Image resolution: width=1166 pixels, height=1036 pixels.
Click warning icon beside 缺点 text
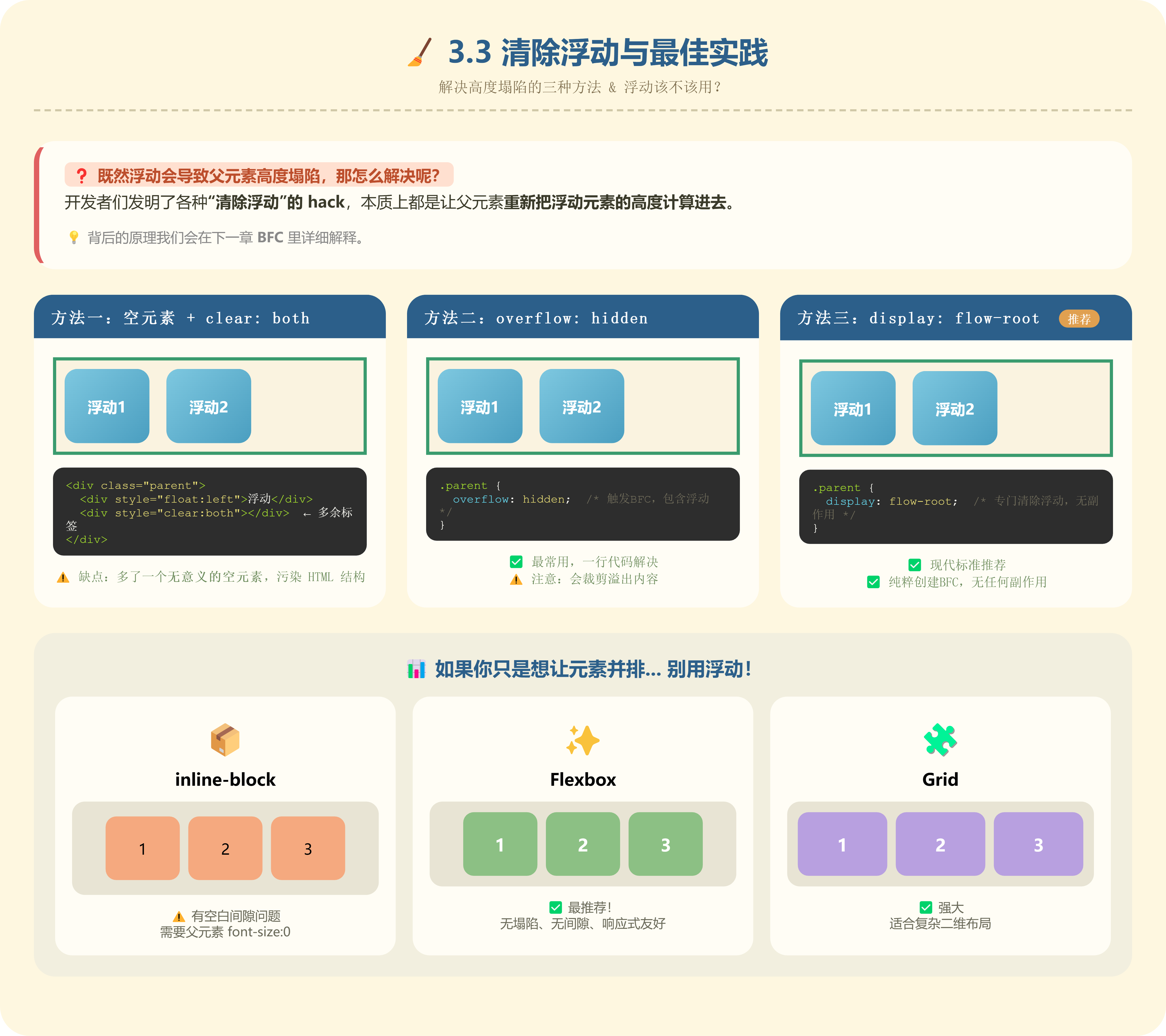[63, 578]
